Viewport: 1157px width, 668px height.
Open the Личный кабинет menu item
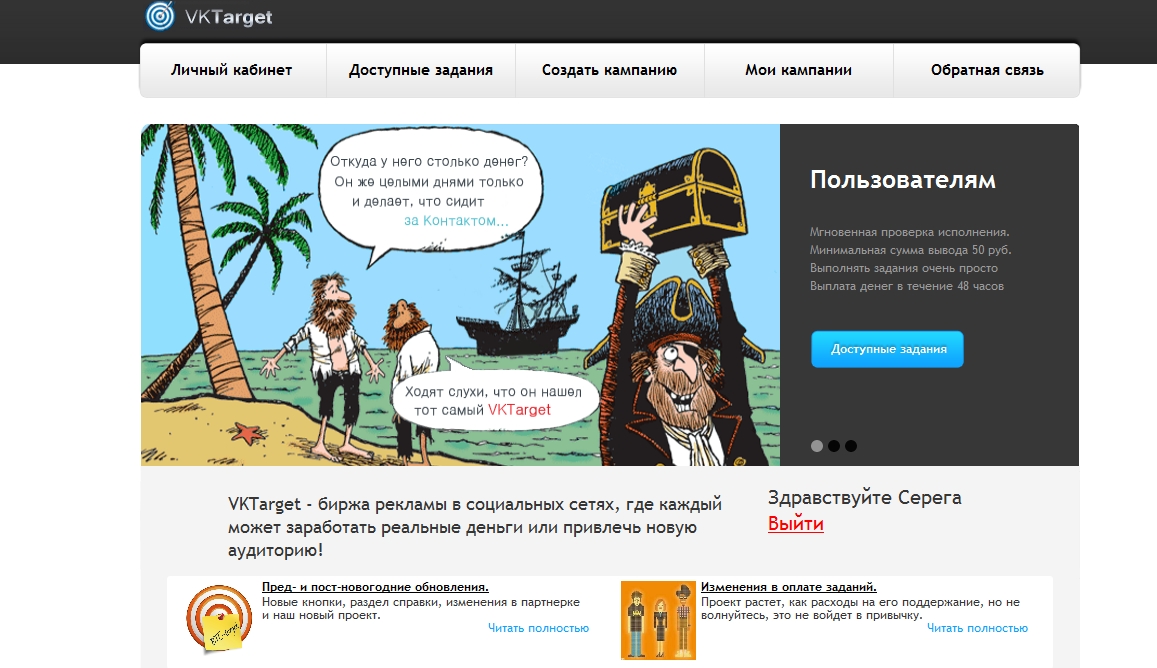(232, 70)
